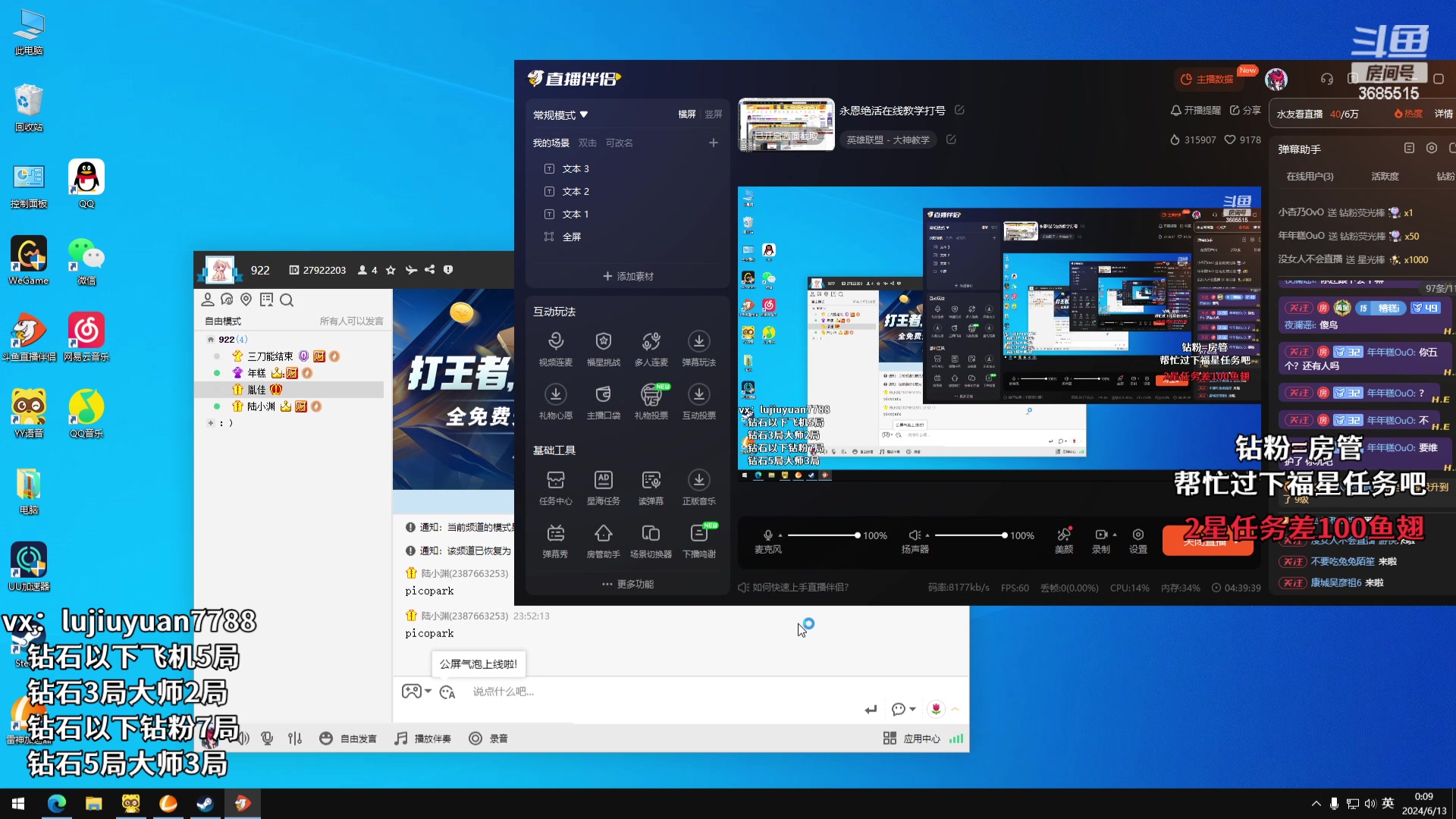Mute the 麦克风 microphone icon

point(768,535)
